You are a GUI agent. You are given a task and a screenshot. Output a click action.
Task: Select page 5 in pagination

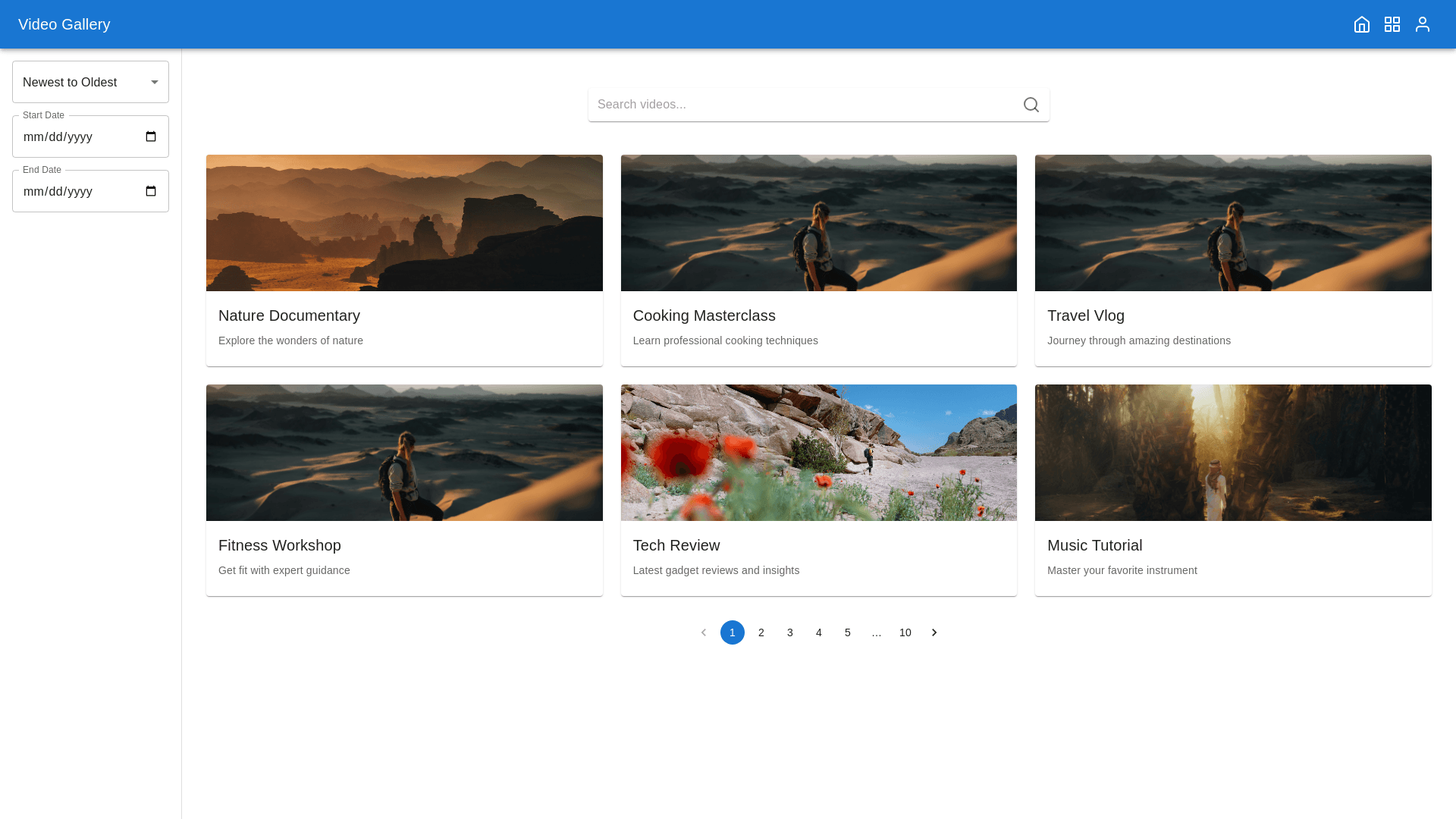[847, 632]
